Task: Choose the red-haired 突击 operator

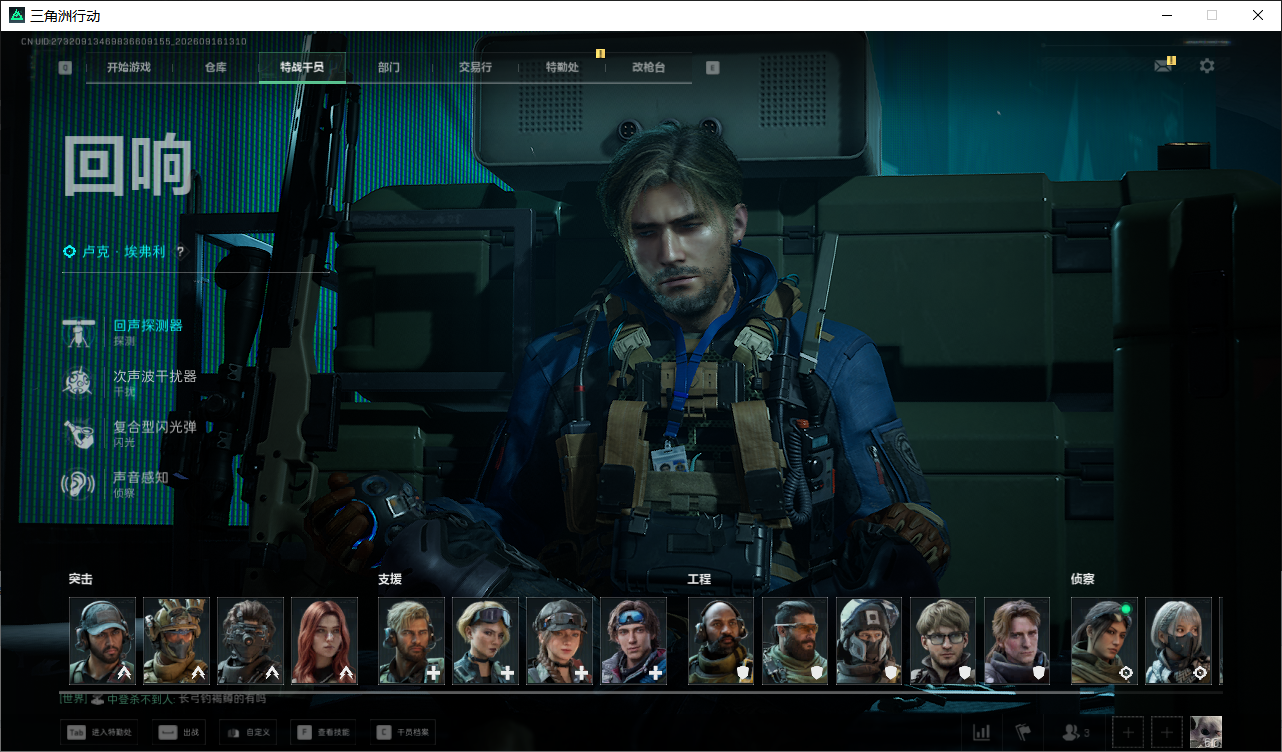Action: (x=324, y=641)
